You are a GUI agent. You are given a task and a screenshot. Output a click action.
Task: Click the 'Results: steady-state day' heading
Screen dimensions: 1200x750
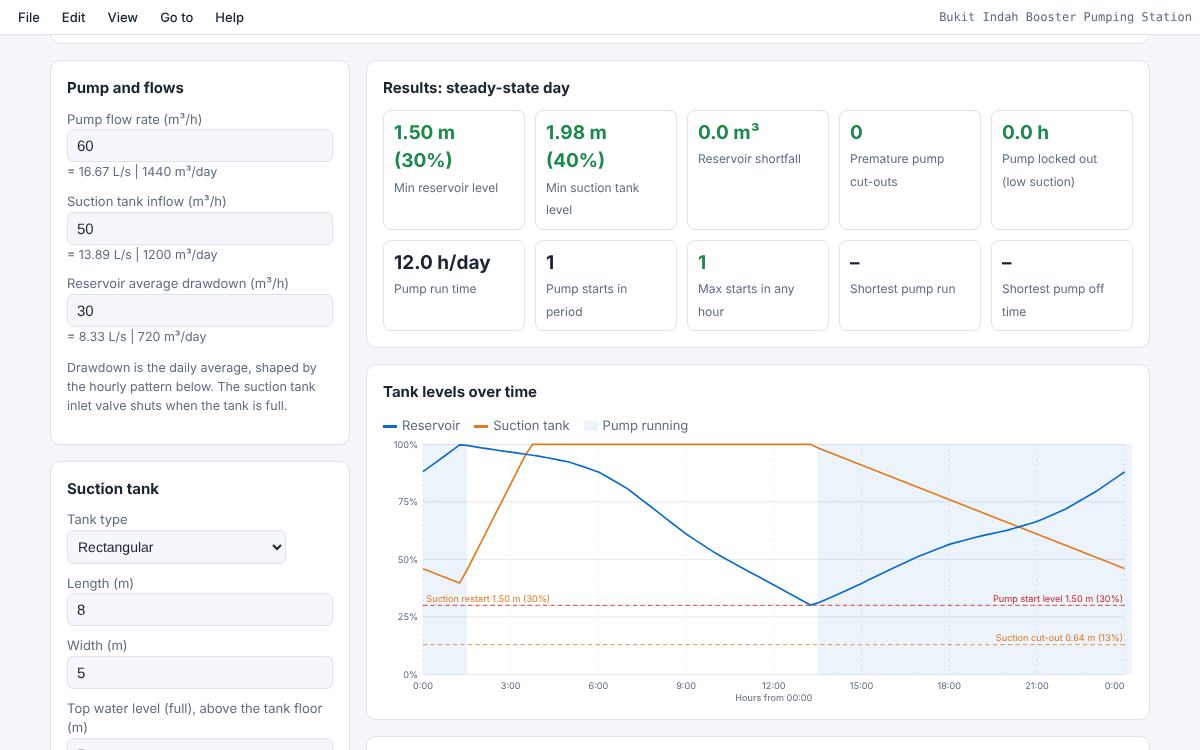coord(476,88)
